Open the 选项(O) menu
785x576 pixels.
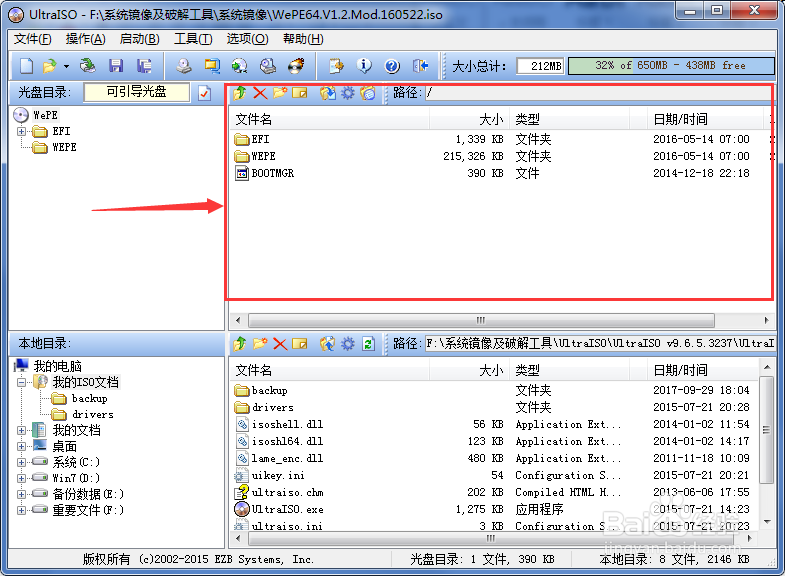point(247,39)
